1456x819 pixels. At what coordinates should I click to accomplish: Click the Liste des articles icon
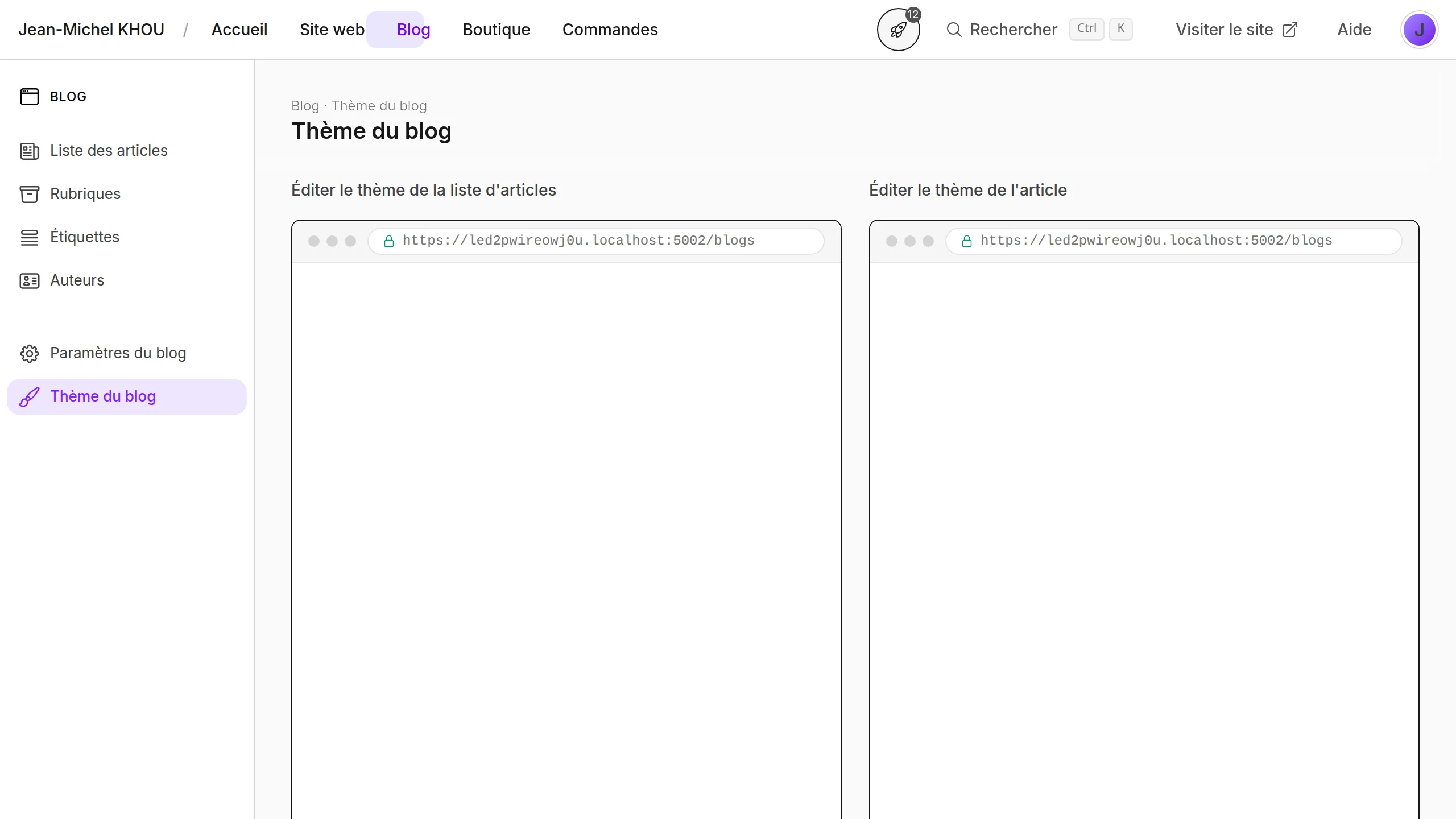coord(30,151)
